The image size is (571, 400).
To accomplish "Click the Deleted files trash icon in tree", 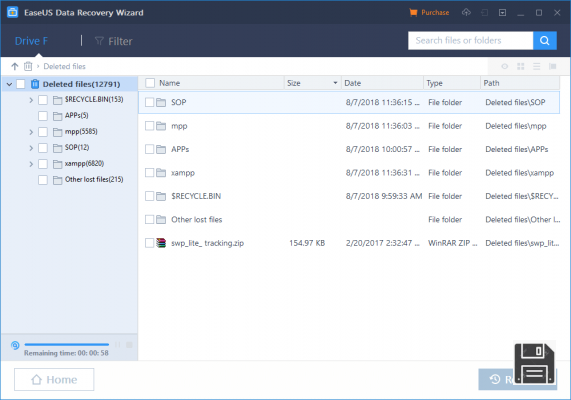I will [35, 84].
